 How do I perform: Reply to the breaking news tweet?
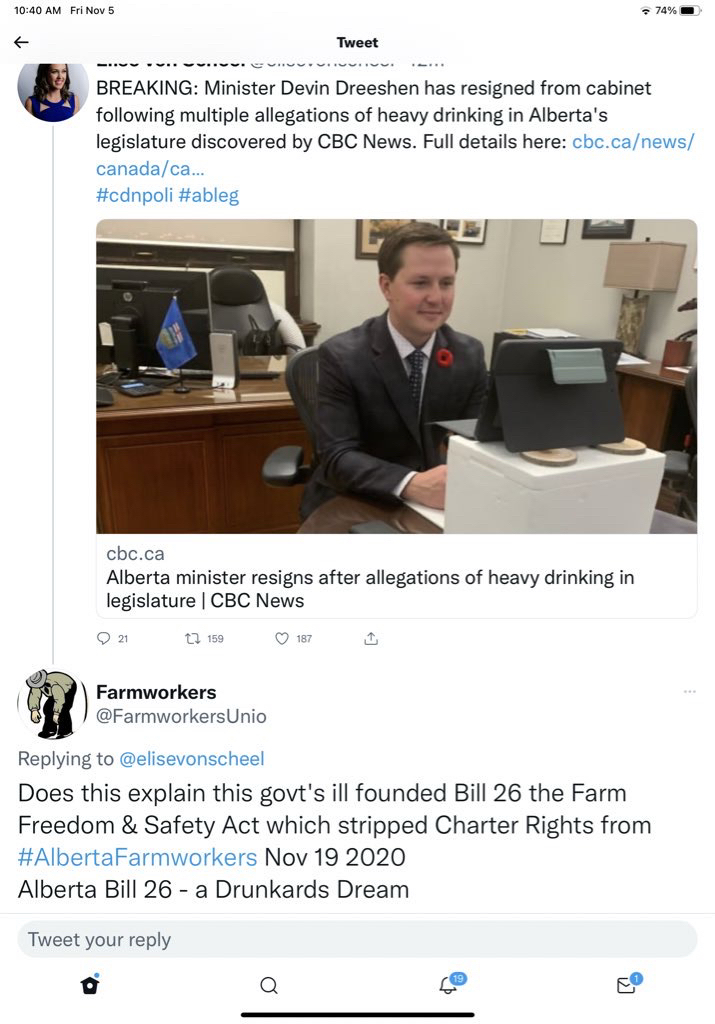[104, 638]
